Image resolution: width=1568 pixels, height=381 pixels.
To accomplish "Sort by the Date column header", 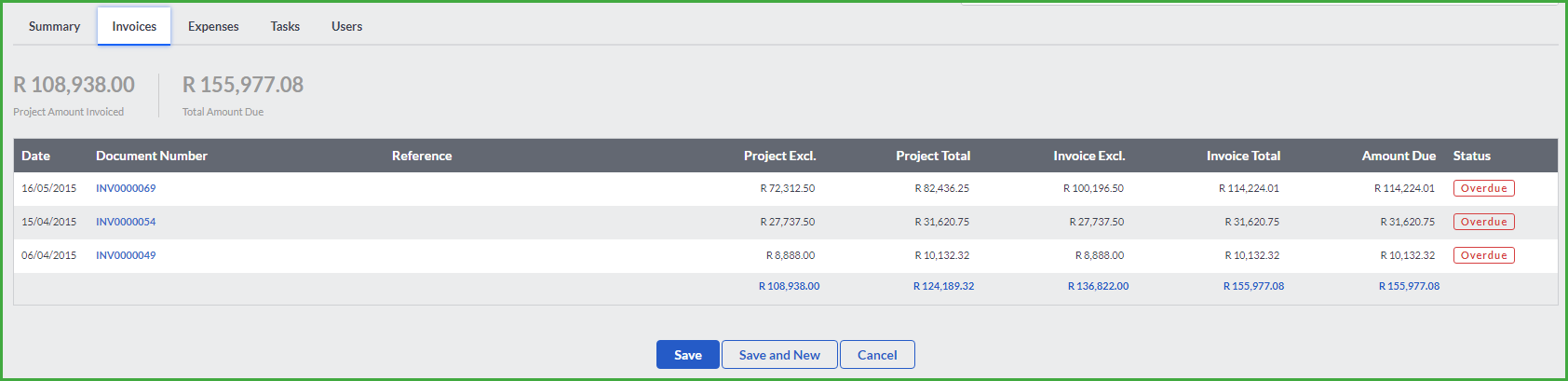I will pyautogui.click(x=36, y=156).
